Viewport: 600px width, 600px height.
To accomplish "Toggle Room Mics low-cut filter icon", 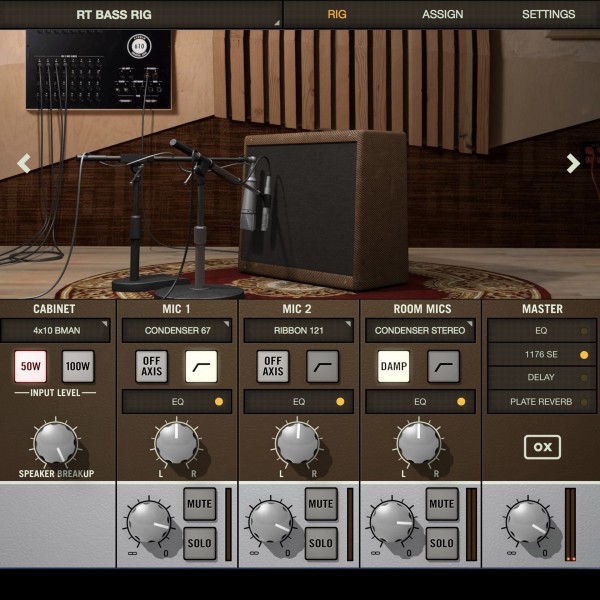I will tap(443, 366).
